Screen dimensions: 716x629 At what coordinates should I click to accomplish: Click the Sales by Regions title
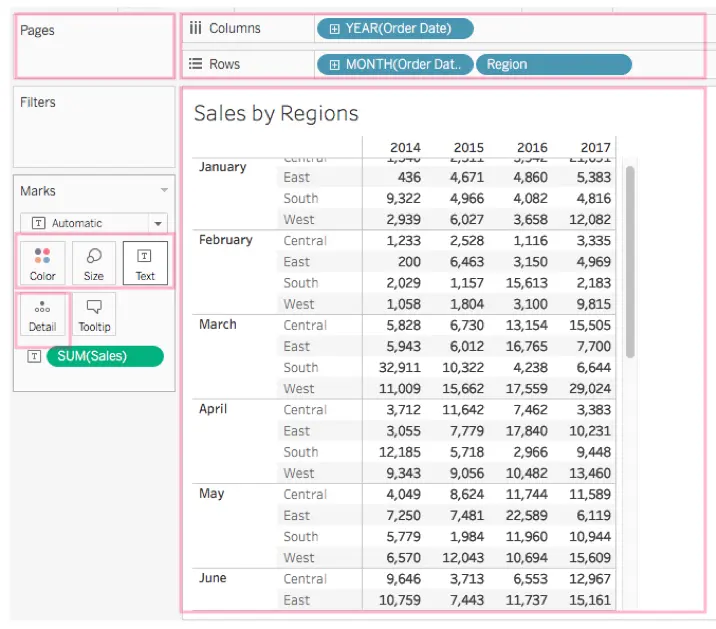(276, 113)
